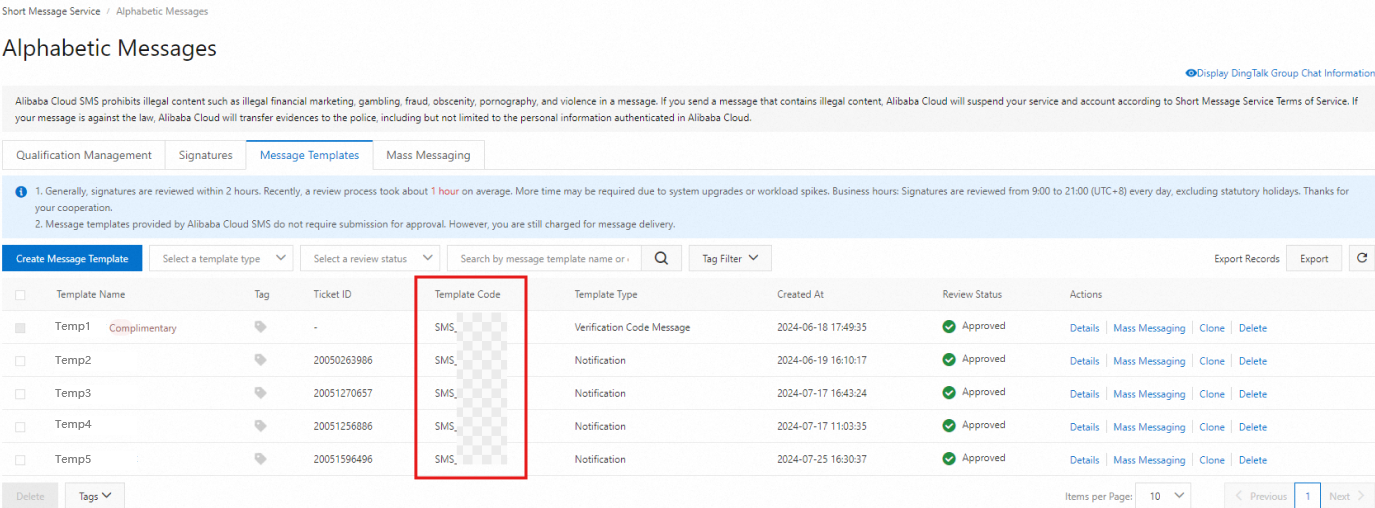This screenshot has height=508, width=1375.
Task: Click the tag icon in Temp1 row
Action: pos(261,327)
